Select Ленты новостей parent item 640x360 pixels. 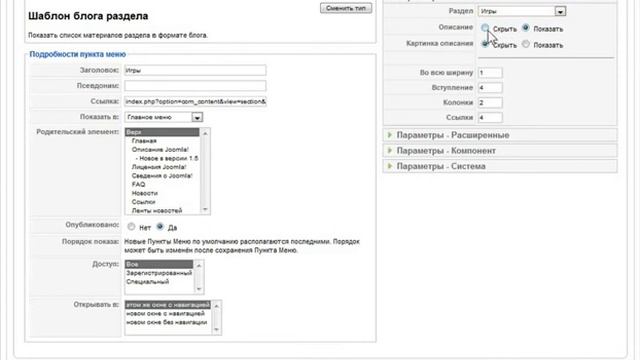[162, 211]
